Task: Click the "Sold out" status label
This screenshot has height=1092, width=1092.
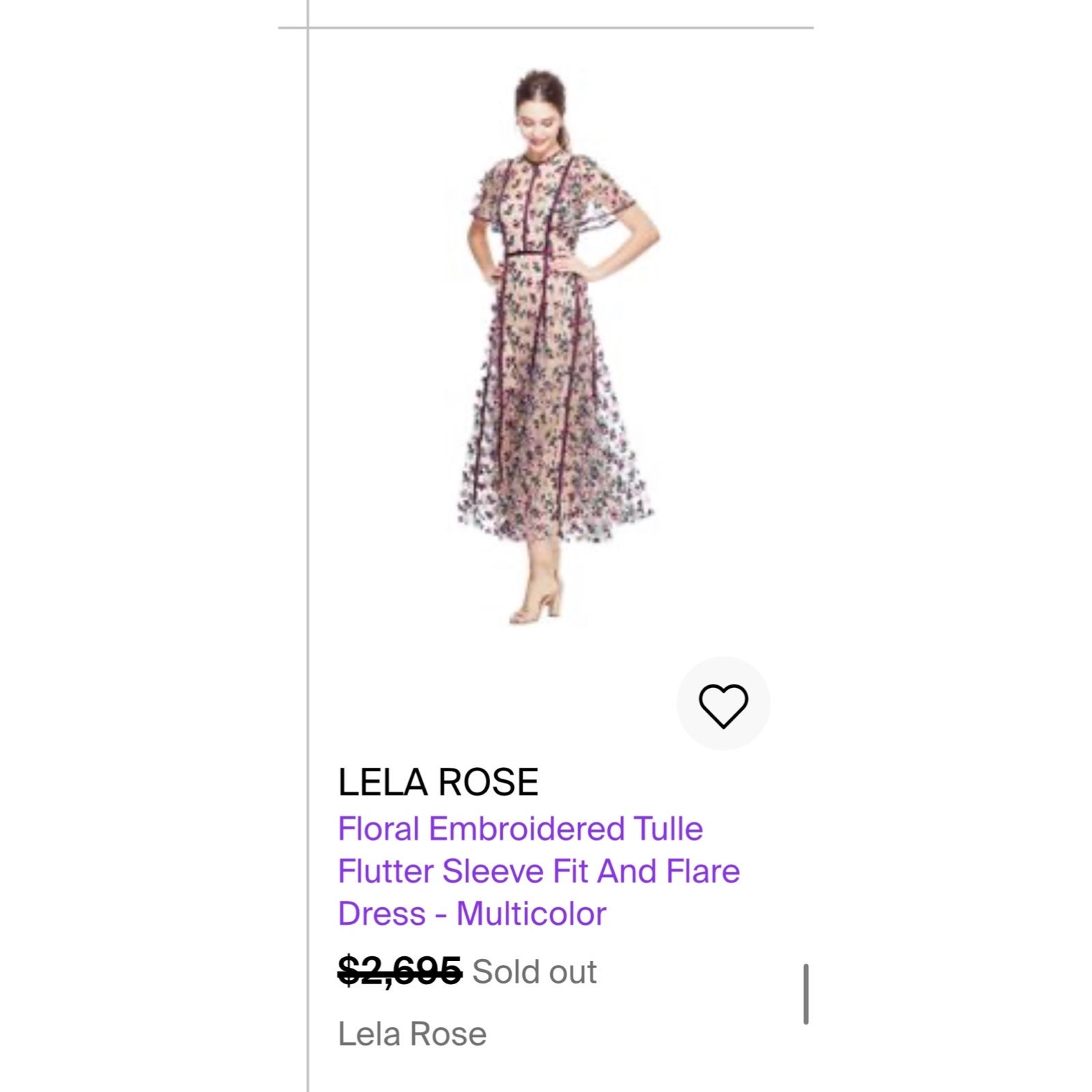Action: [534, 971]
